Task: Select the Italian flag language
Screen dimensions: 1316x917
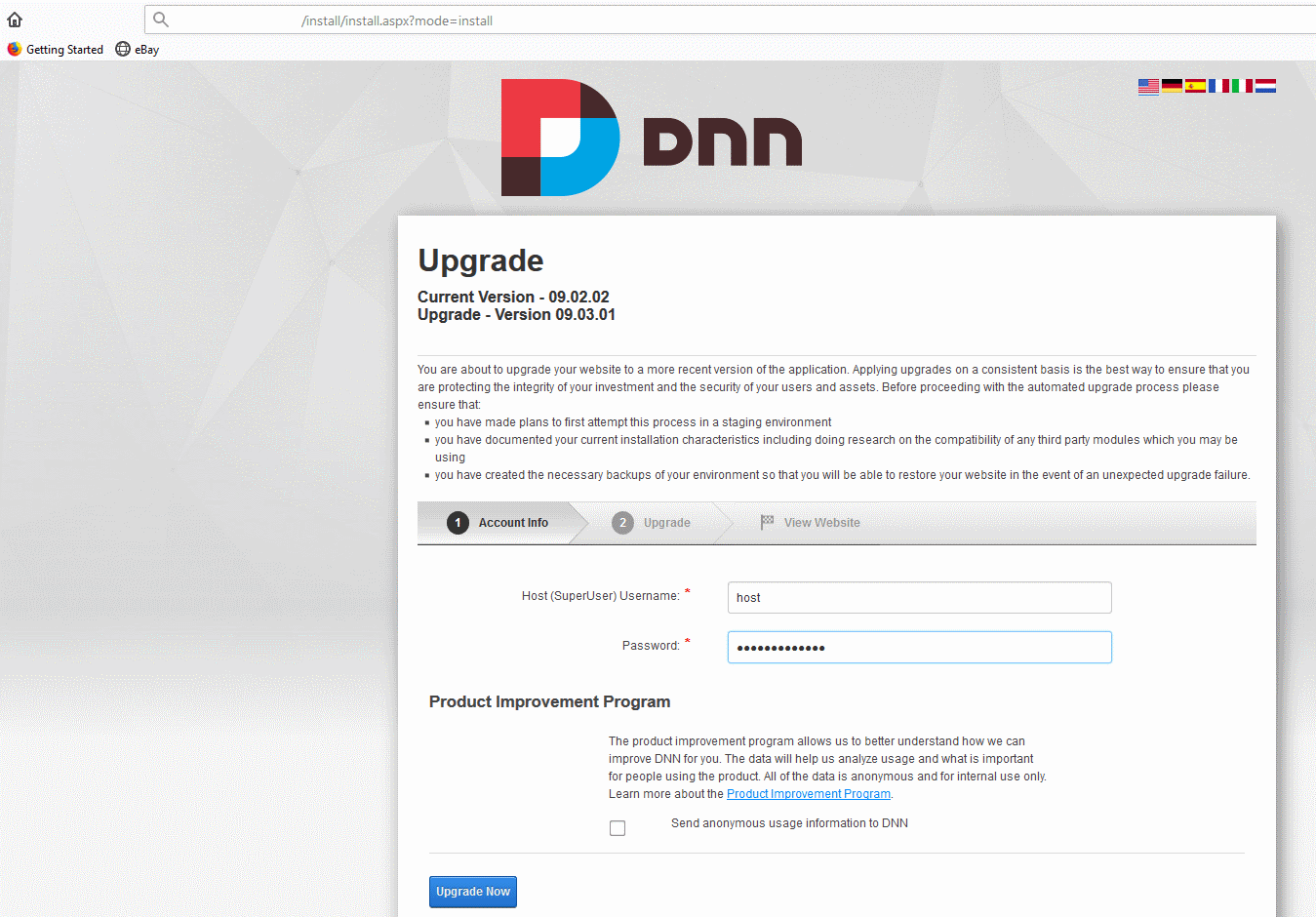Action: tap(1242, 86)
